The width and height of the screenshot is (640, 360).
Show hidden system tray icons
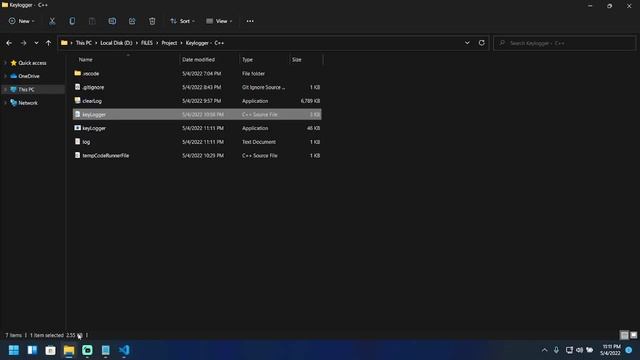[x=544, y=350]
